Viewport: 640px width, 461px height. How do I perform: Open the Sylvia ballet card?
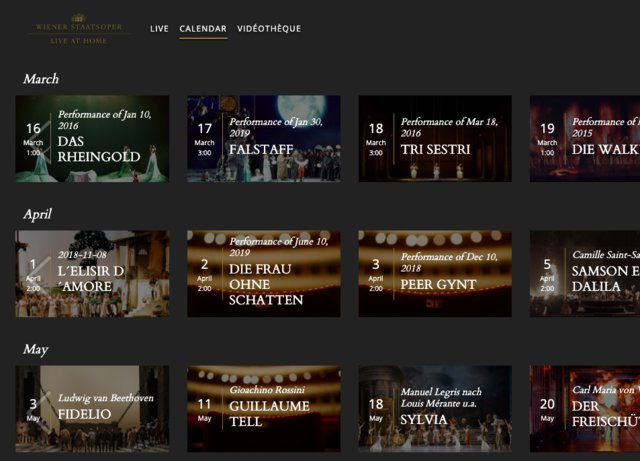[435, 409]
